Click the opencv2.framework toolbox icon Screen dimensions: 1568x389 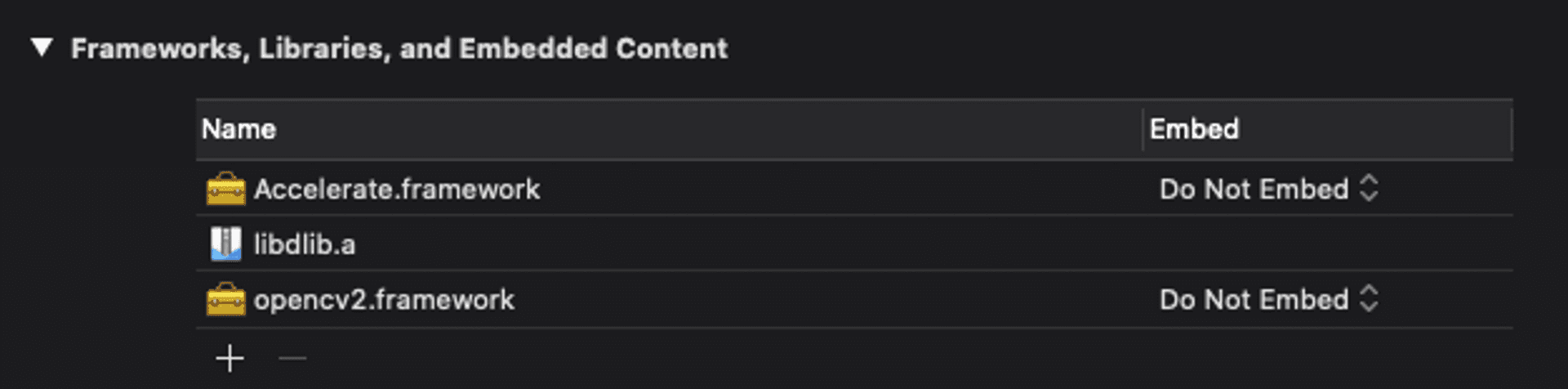(x=225, y=300)
